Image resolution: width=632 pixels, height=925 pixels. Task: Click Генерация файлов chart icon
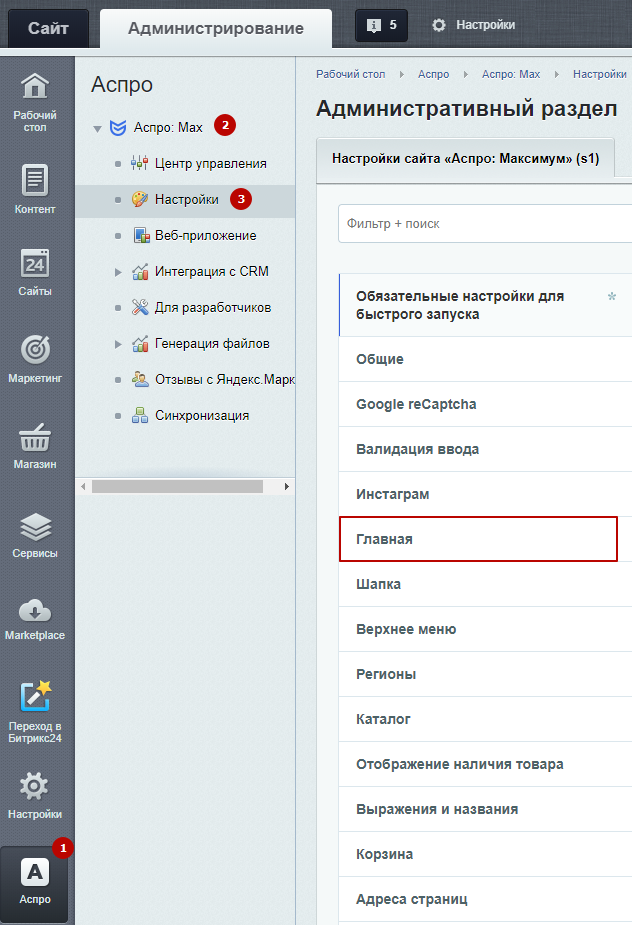140,343
